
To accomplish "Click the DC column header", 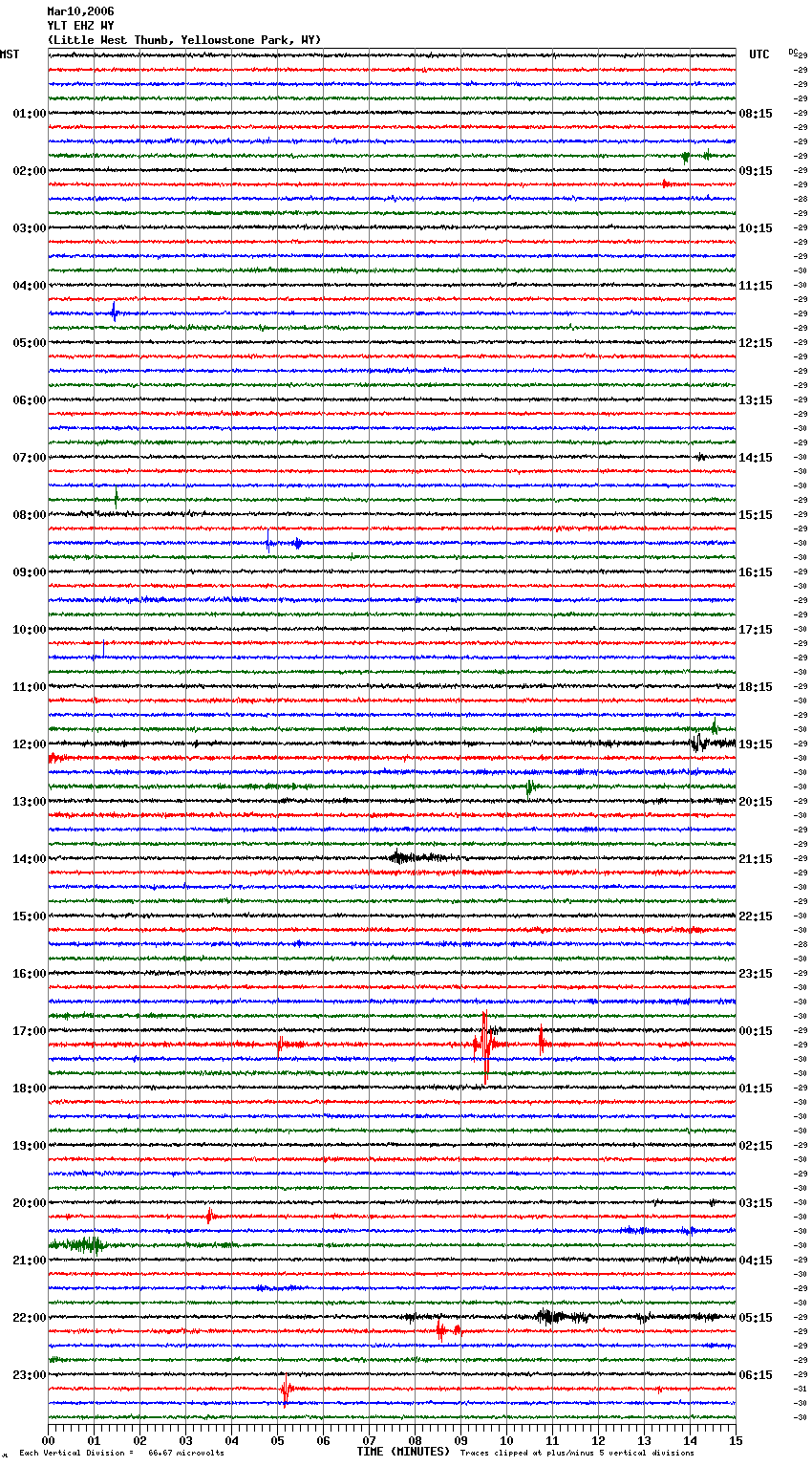I will (793, 52).
